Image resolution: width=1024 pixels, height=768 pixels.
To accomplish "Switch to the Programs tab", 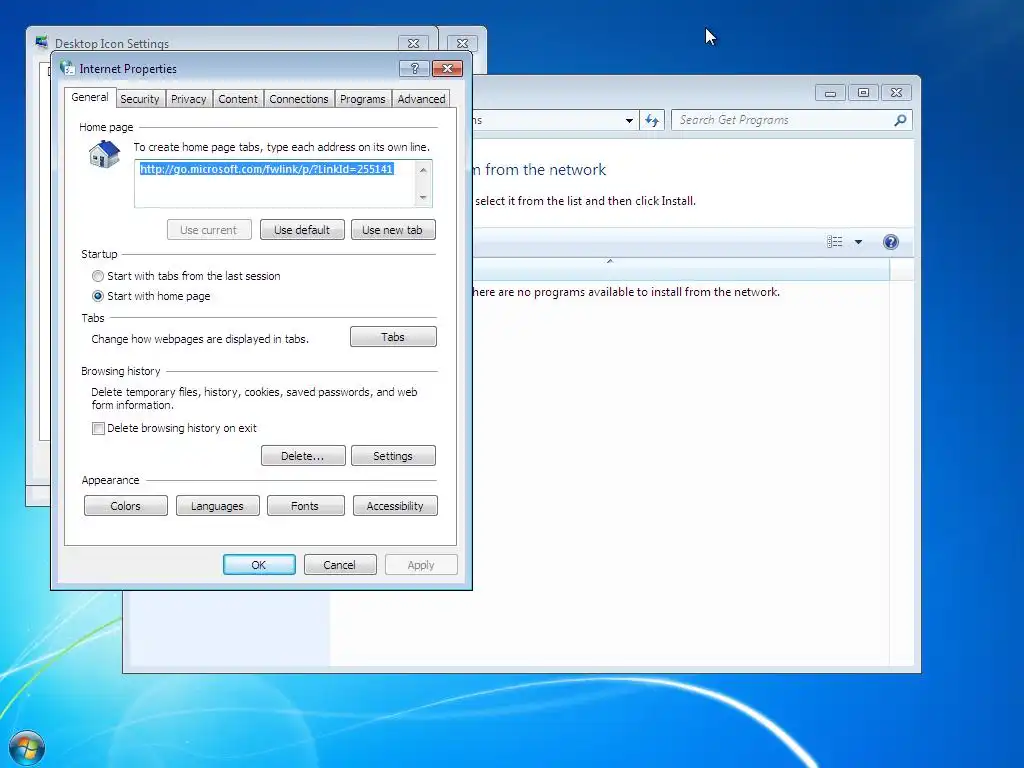I will tap(362, 99).
